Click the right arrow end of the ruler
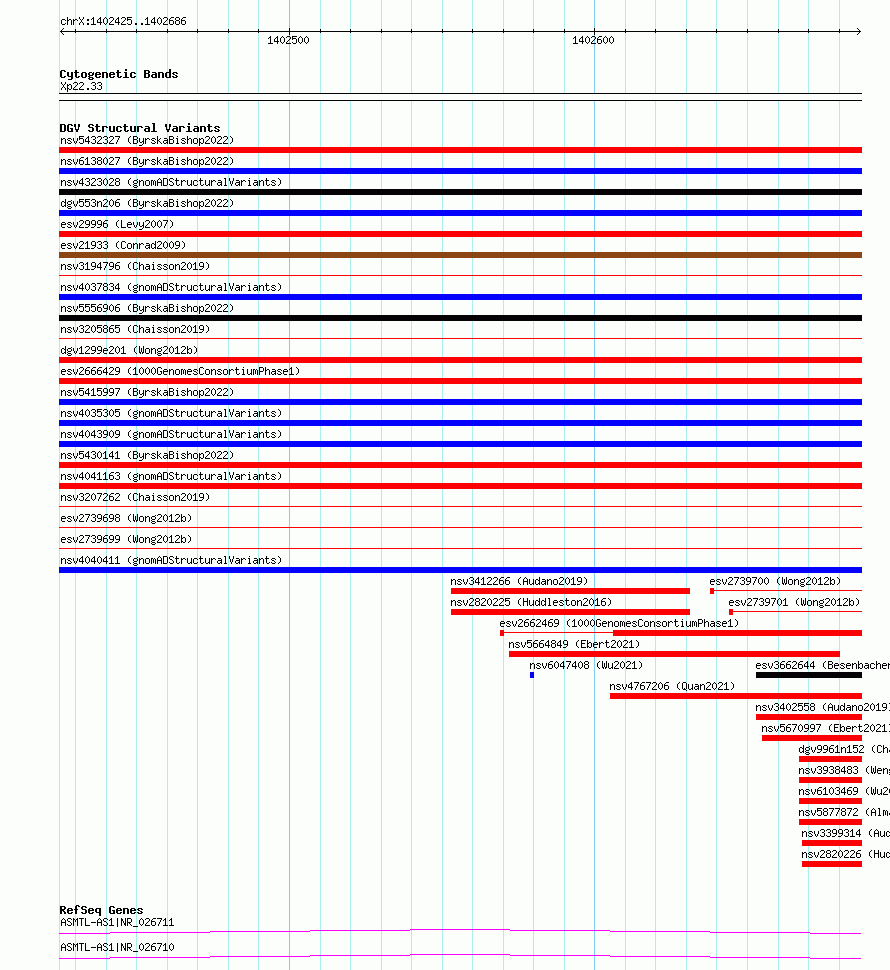 click(x=858, y=32)
